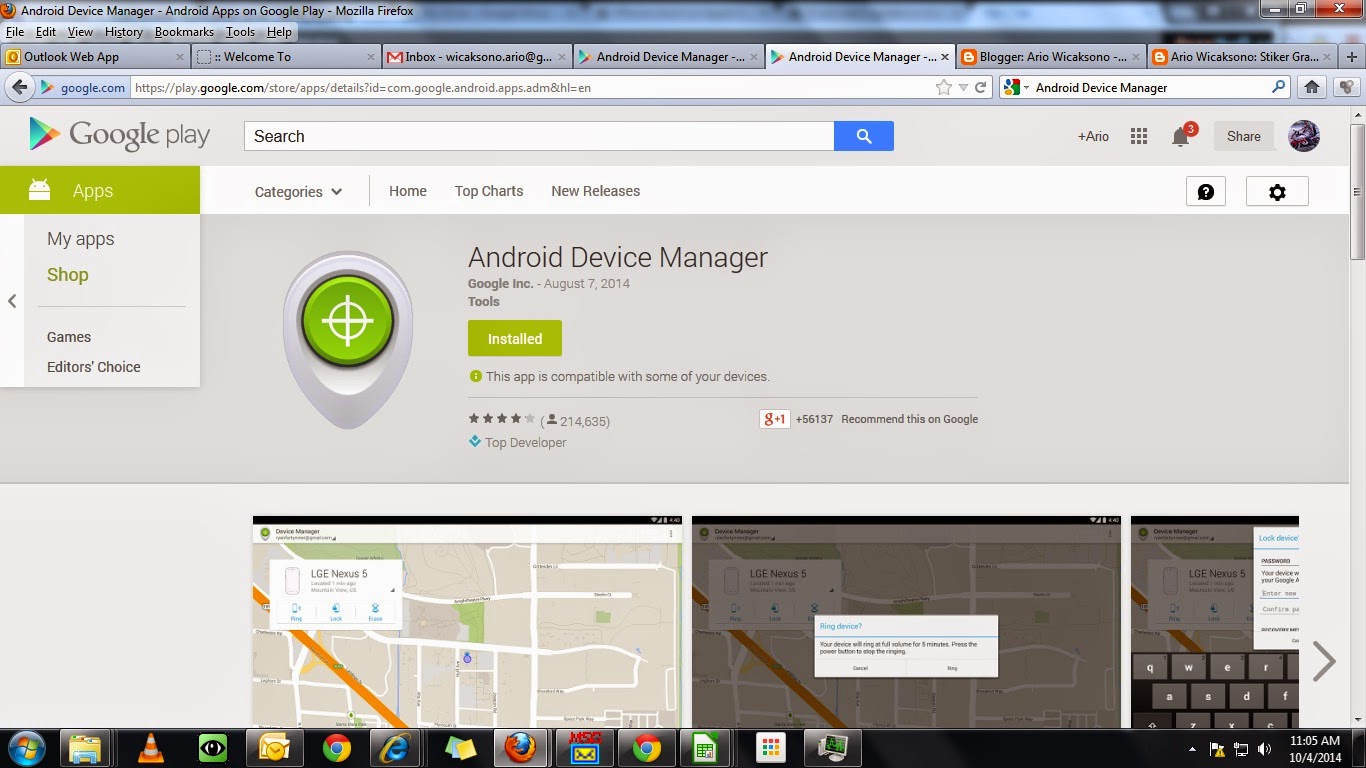Click the Google Play logo
The image size is (1366, 768).
click(x=120, y=135)
